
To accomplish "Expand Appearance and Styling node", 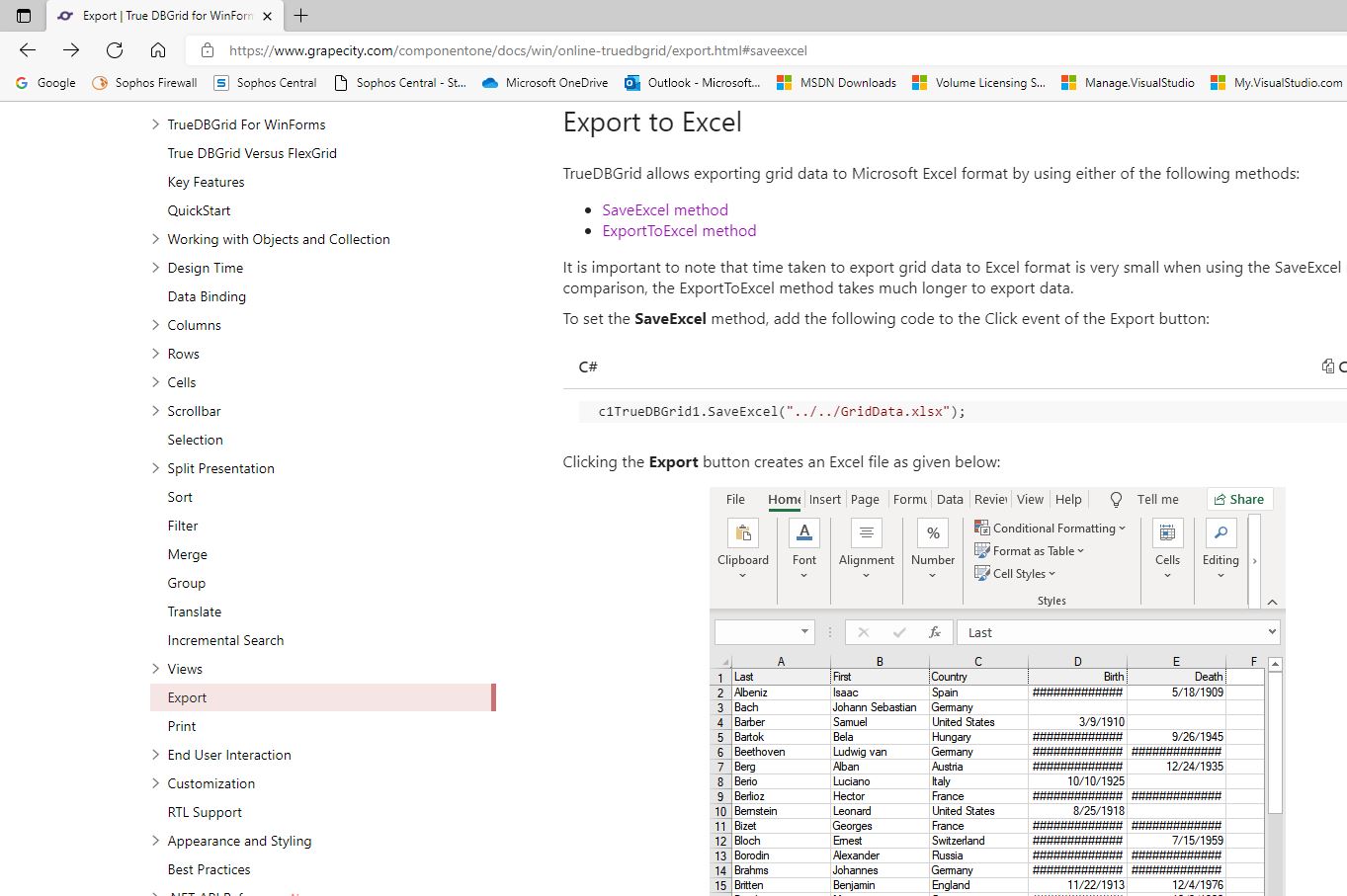I will pyautogui.click(x=155, y=841).
